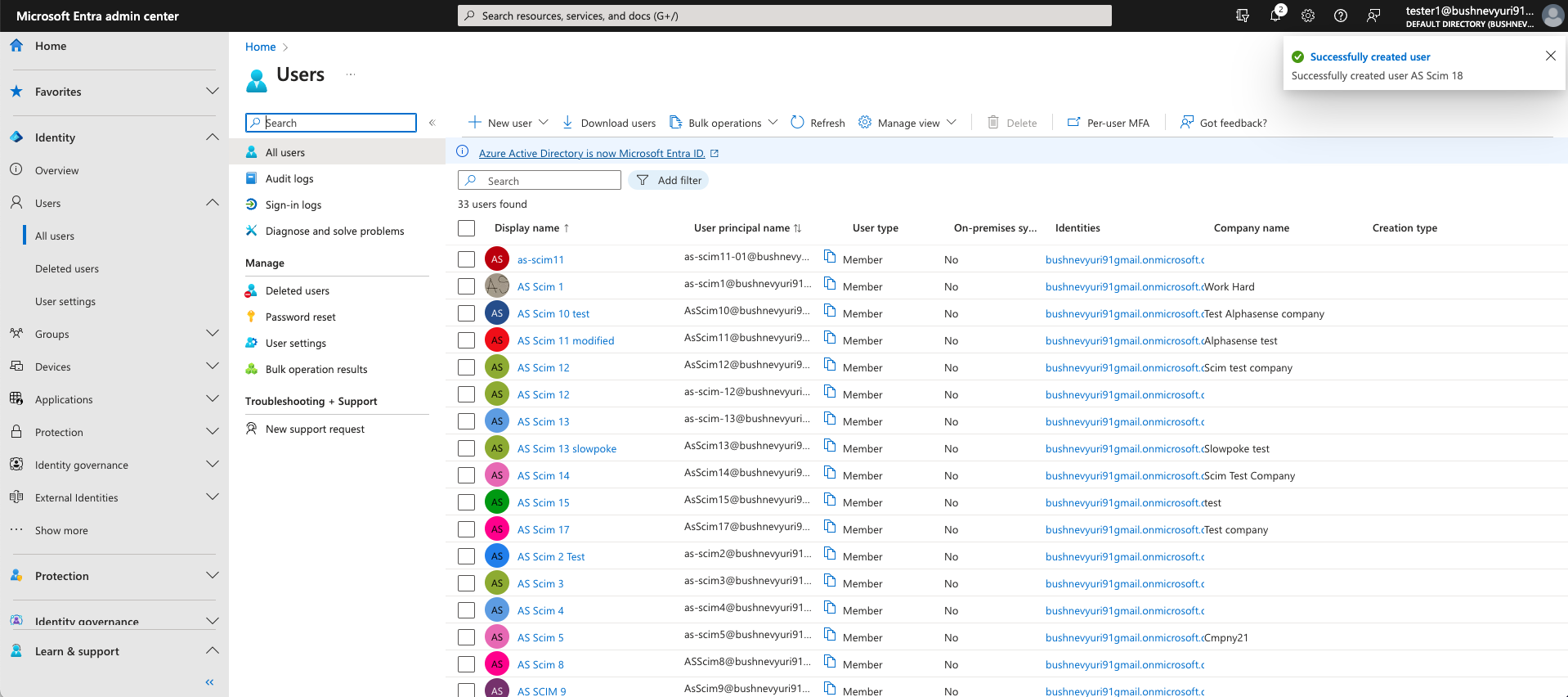
Task: Expand Devices in the sidebar
Action: 213,366
